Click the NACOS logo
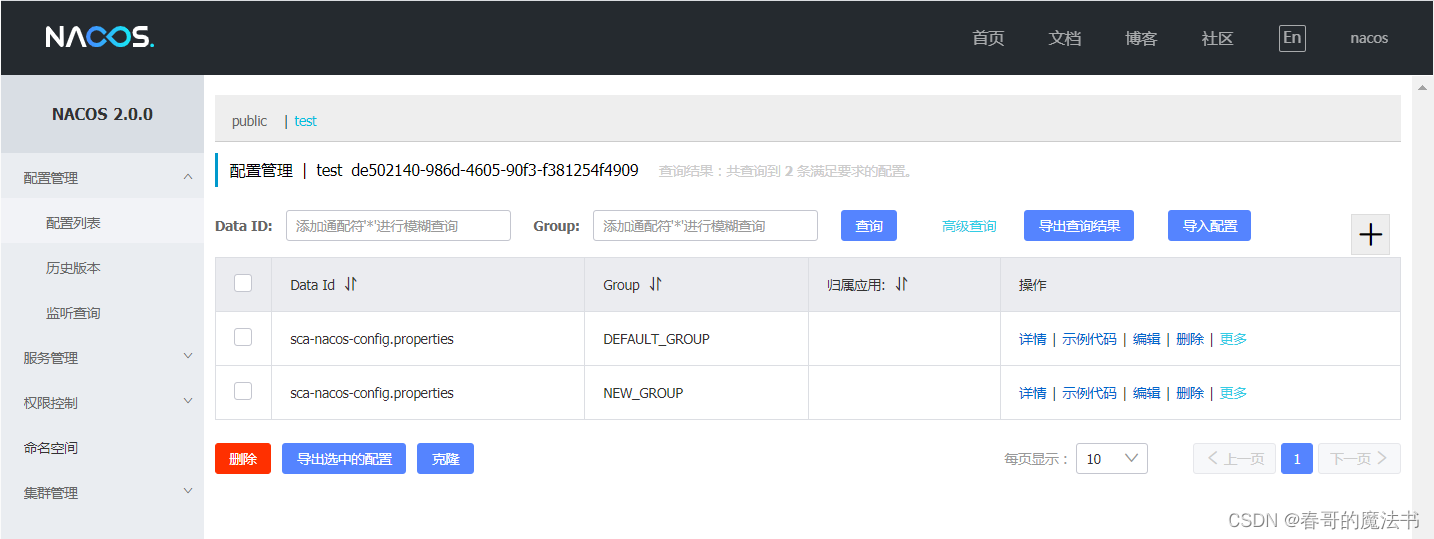This screenshot has height=539, width=1434. tap(100, 38)
